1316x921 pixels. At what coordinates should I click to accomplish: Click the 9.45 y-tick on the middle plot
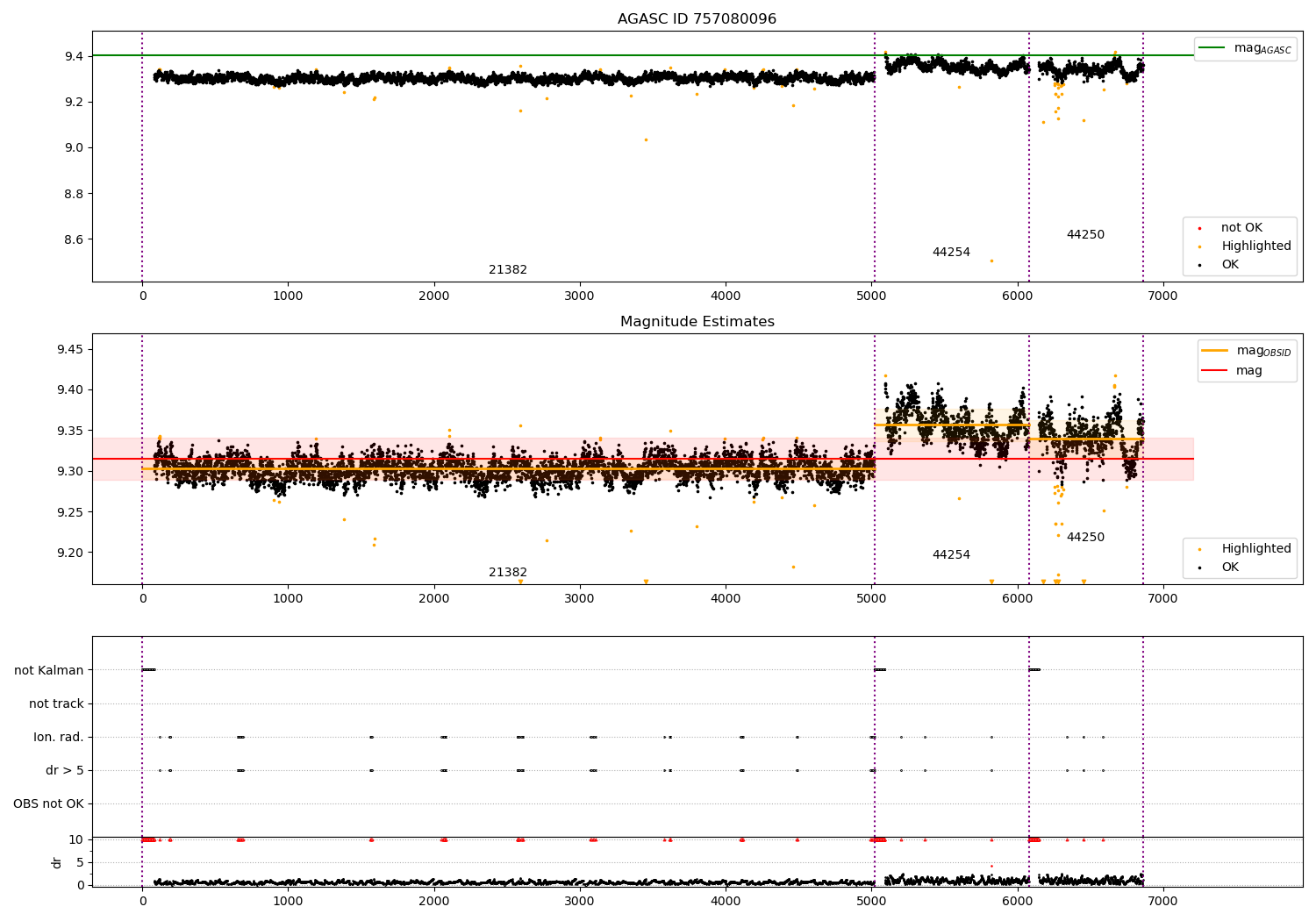[x=70, y=350]
